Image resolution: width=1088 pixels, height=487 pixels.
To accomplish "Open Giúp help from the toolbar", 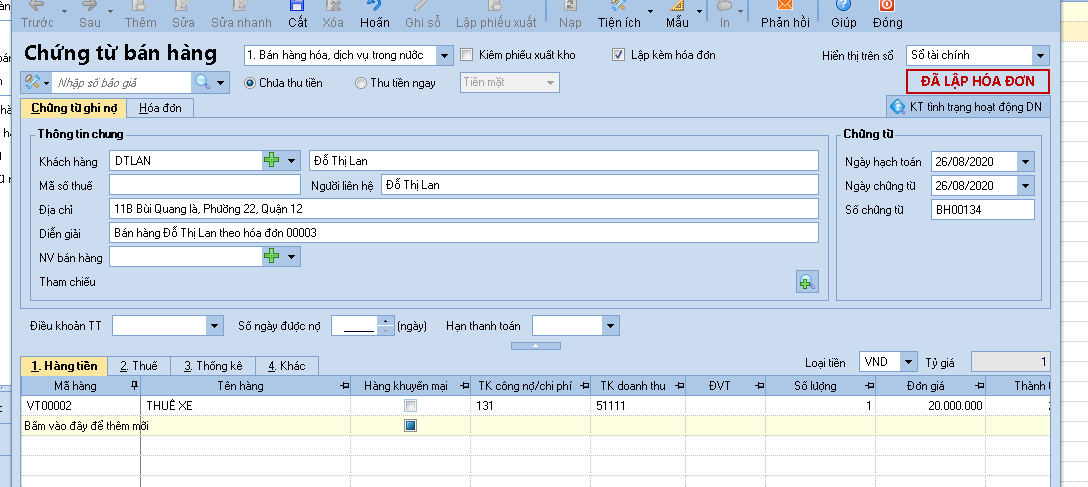I will (x=843, y=14).
